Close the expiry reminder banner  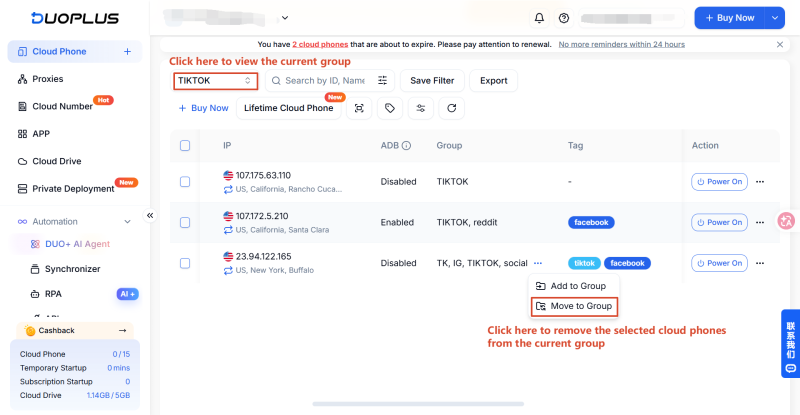click(x=780, y=44)
